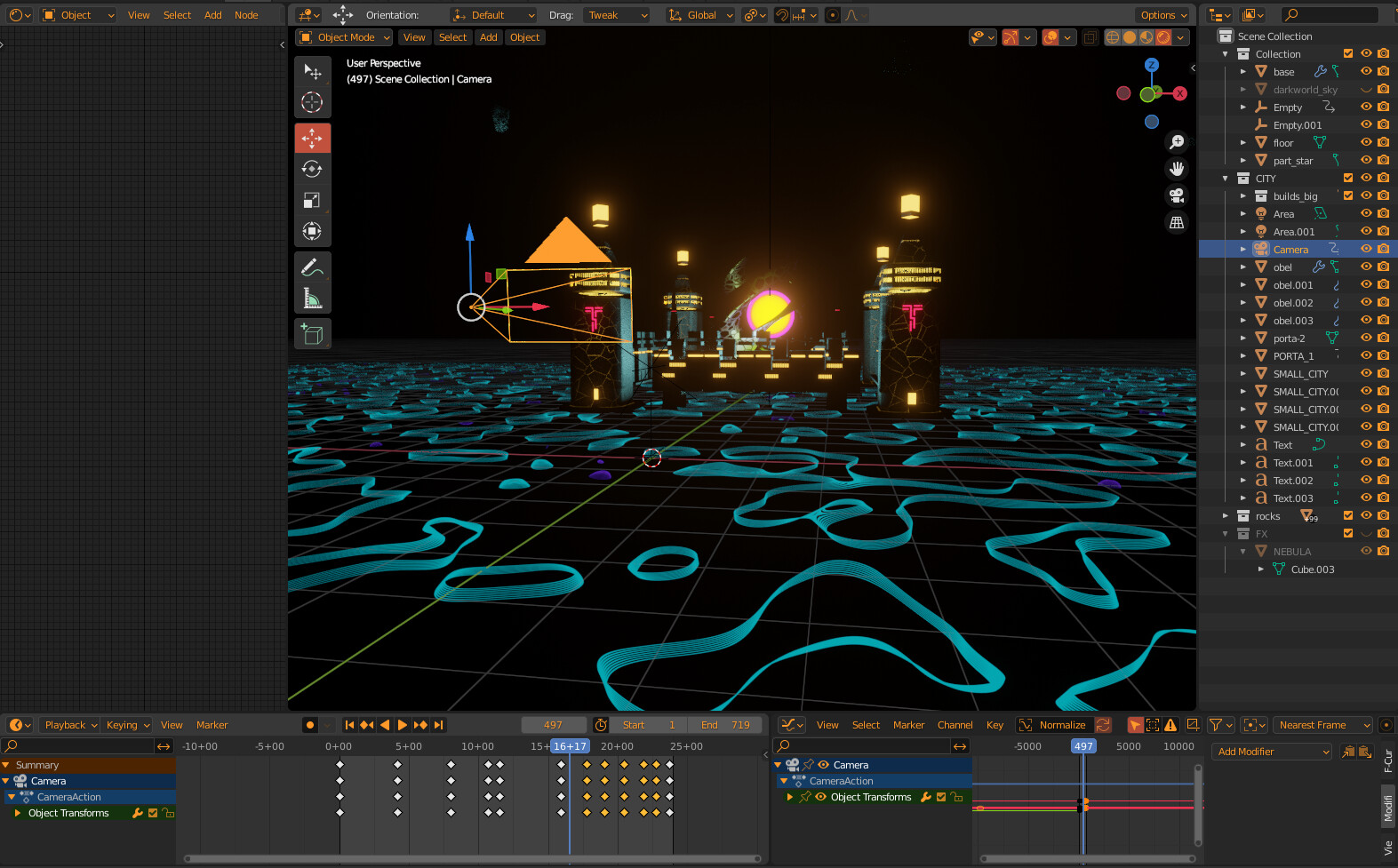1398x868 pixels.
Task: Click the Node menu in node editor
Action: 246,15
